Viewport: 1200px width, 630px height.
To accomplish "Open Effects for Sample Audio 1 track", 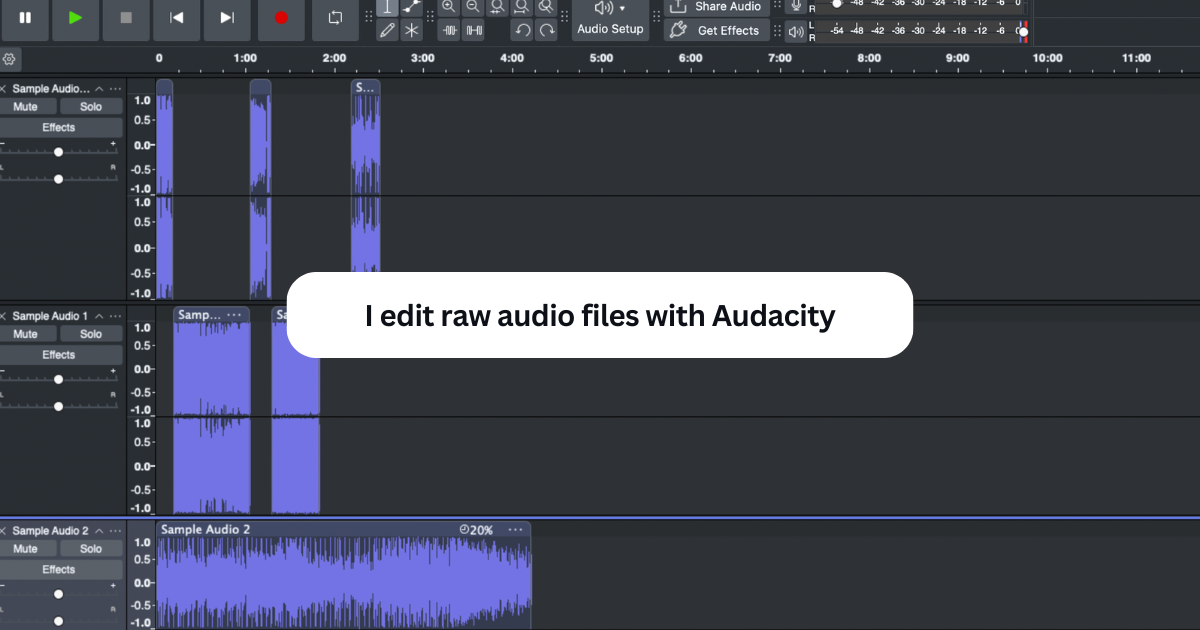I will [59, 354].
